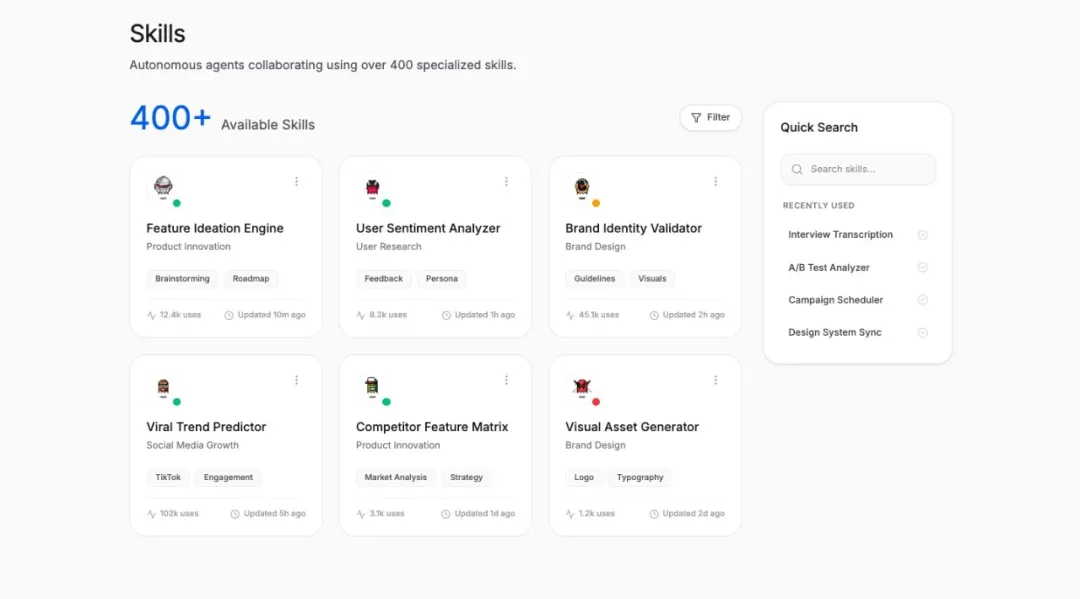Click the User Sentiment Analyzer avatar icon

coord(373,187)
